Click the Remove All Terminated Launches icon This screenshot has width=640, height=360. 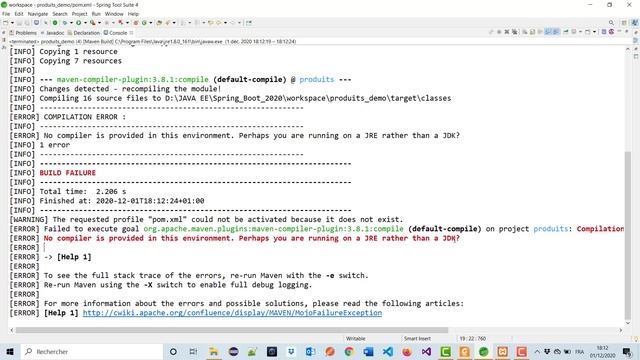click(514, 32)
